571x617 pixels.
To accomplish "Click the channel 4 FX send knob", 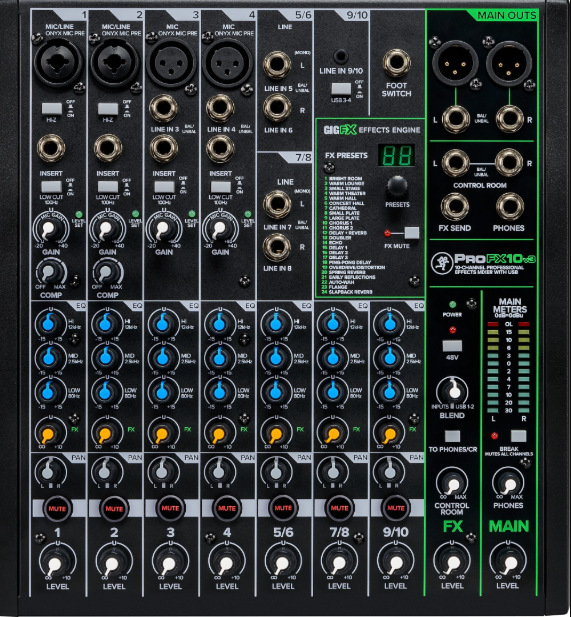I will [218, 433].
